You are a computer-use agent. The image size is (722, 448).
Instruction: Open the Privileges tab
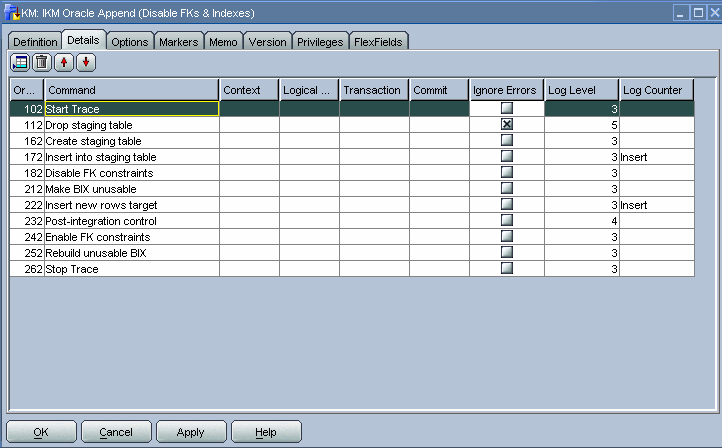pyautogui.click(x=320, y=41)
